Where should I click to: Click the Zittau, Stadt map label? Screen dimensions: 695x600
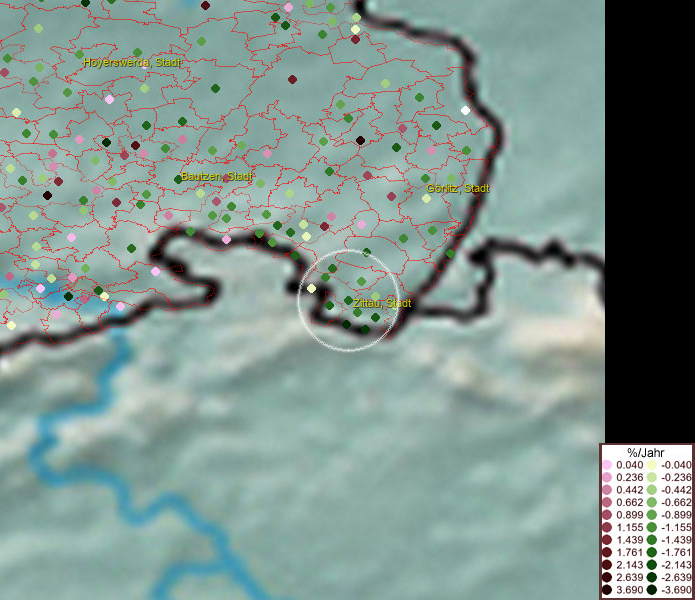coord(382,303)
